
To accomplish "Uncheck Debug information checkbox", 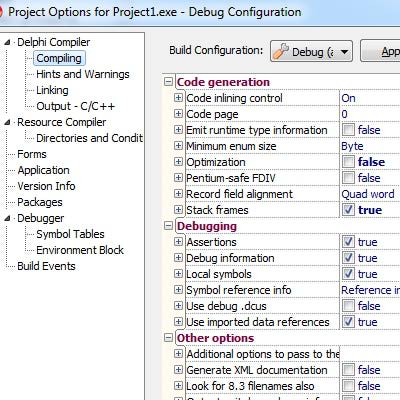I will click(348, 258).
